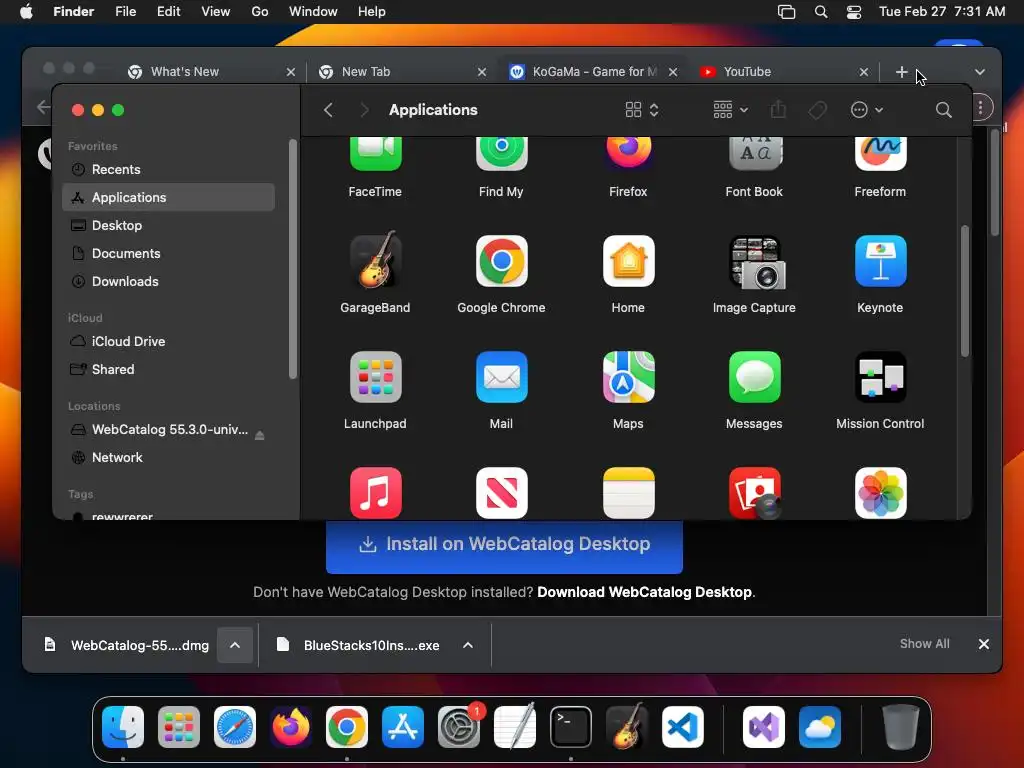The height and width of the screenshot is (768, 1024).
Task: Open the Finder action ellipsis menu
Action: [867, 110]
